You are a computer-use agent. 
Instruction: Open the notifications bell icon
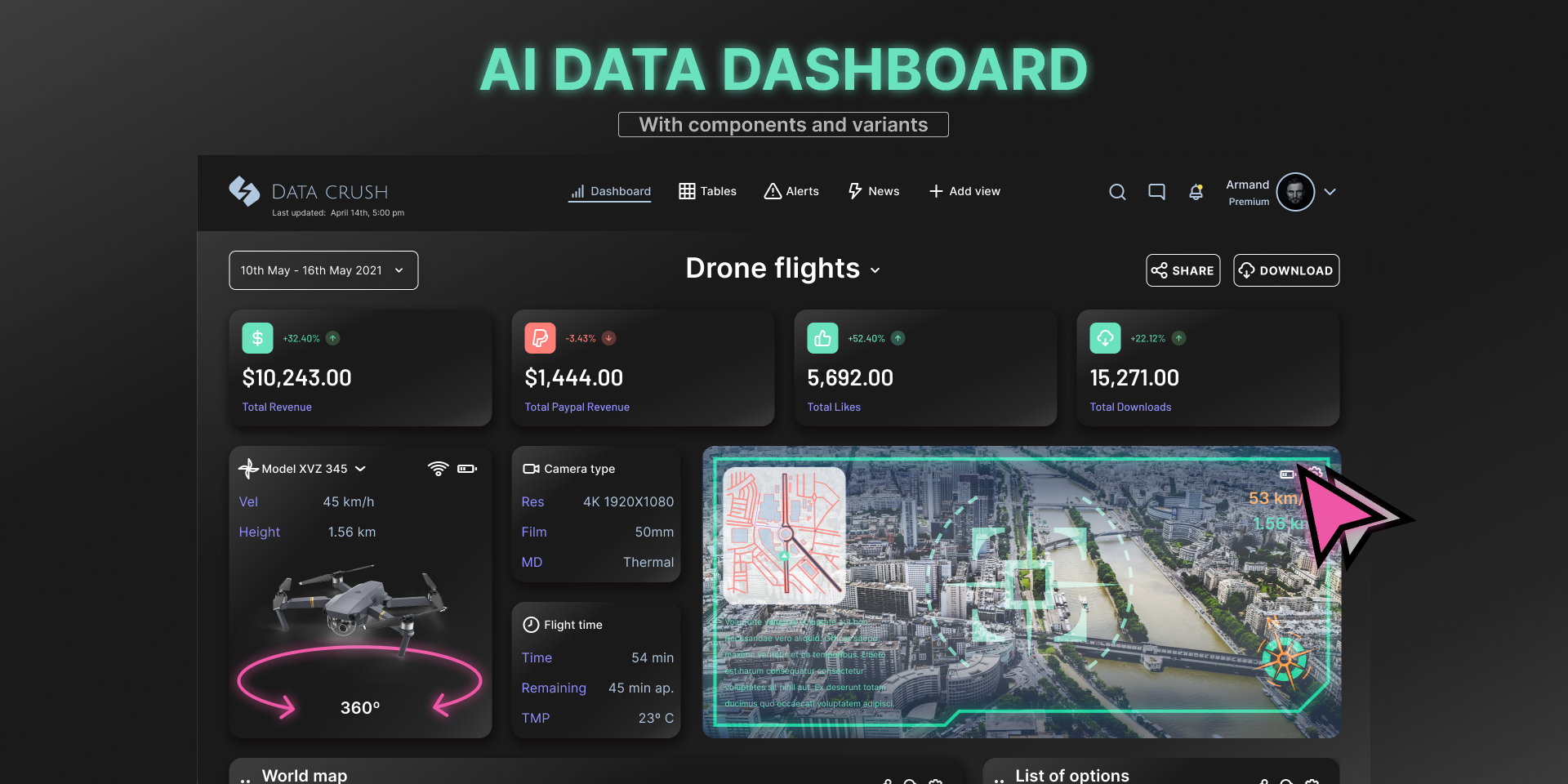click(1196, 192)
